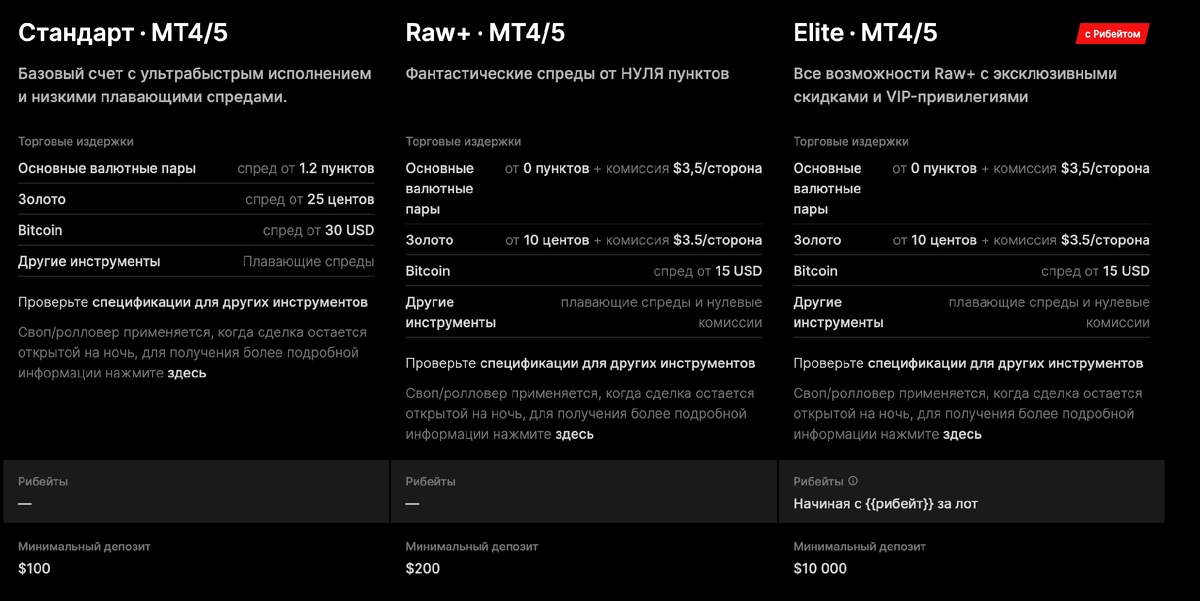The image size is (1200, 601).
Task: Click 'здесь' swap link under Стандарт account
Action: click(x=187, y=373)
